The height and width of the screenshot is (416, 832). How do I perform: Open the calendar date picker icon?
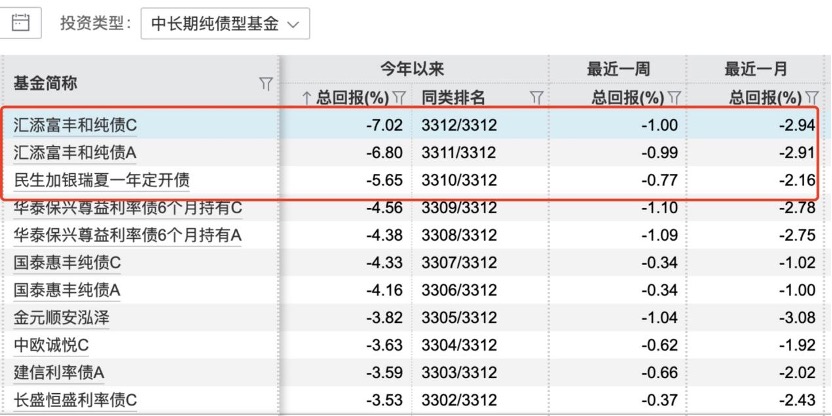(x=20, y=22)
